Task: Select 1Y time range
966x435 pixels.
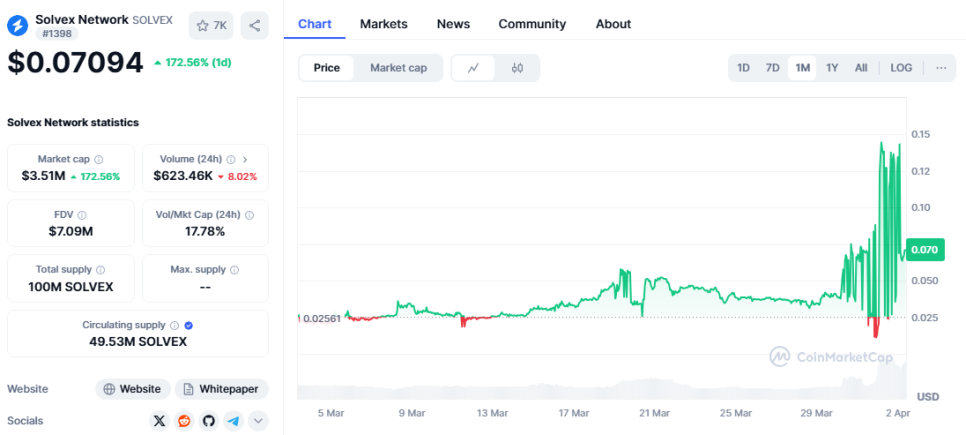Action: tap(832, 68)
